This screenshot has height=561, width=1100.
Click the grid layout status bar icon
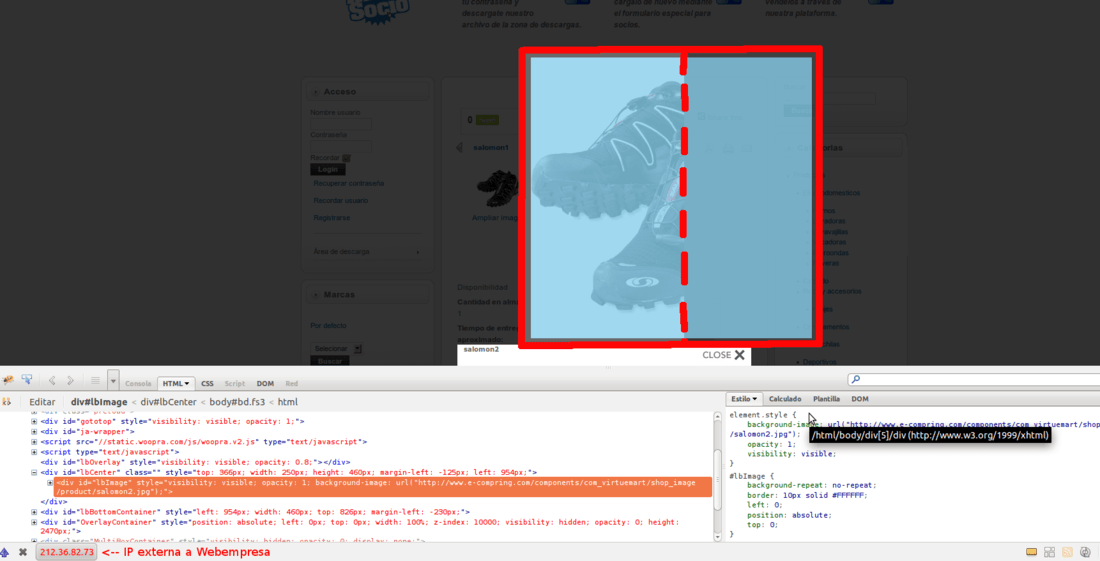[1049, 553]
